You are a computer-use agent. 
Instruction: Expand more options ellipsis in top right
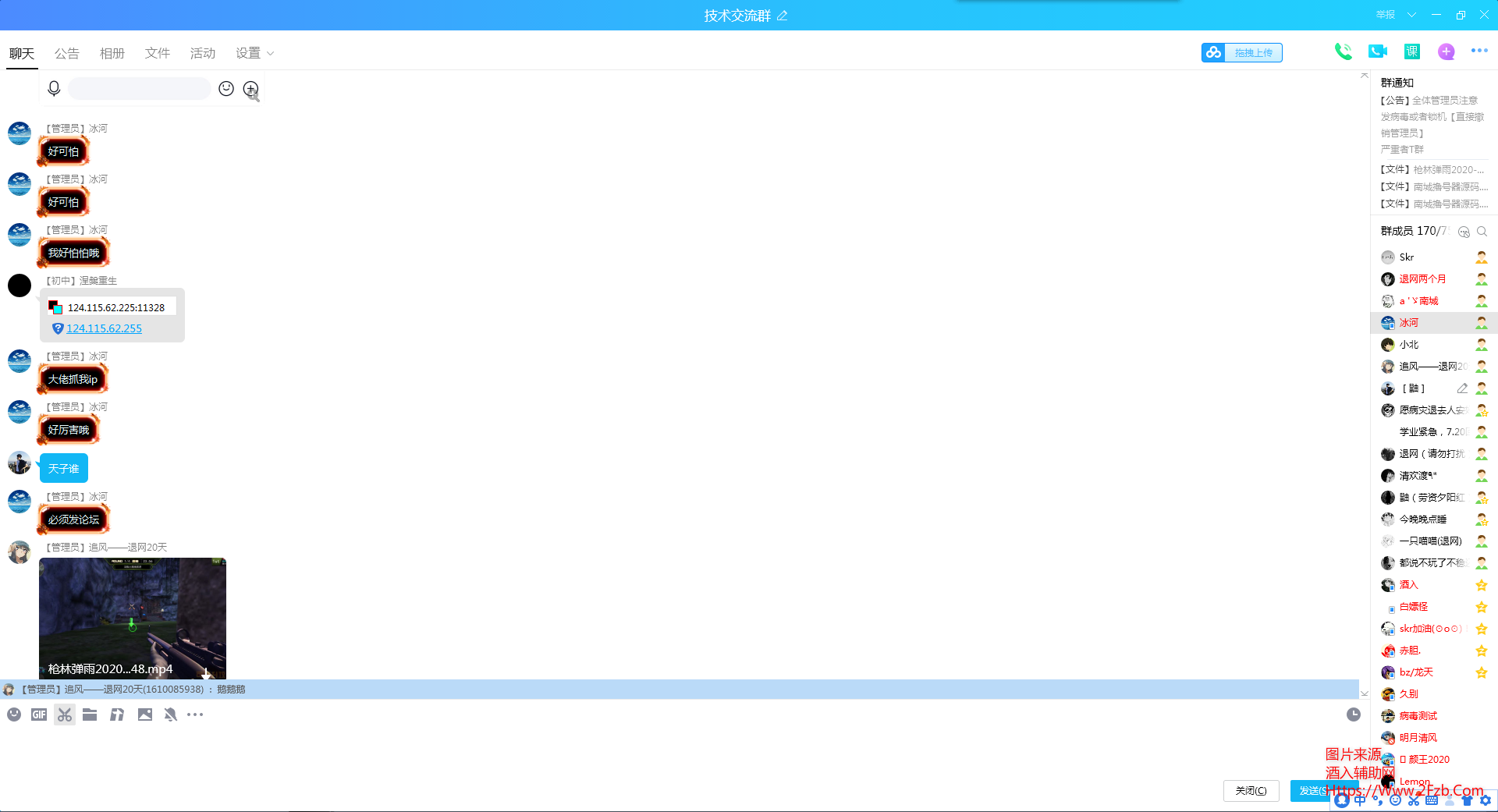(x=1479, y=51)
